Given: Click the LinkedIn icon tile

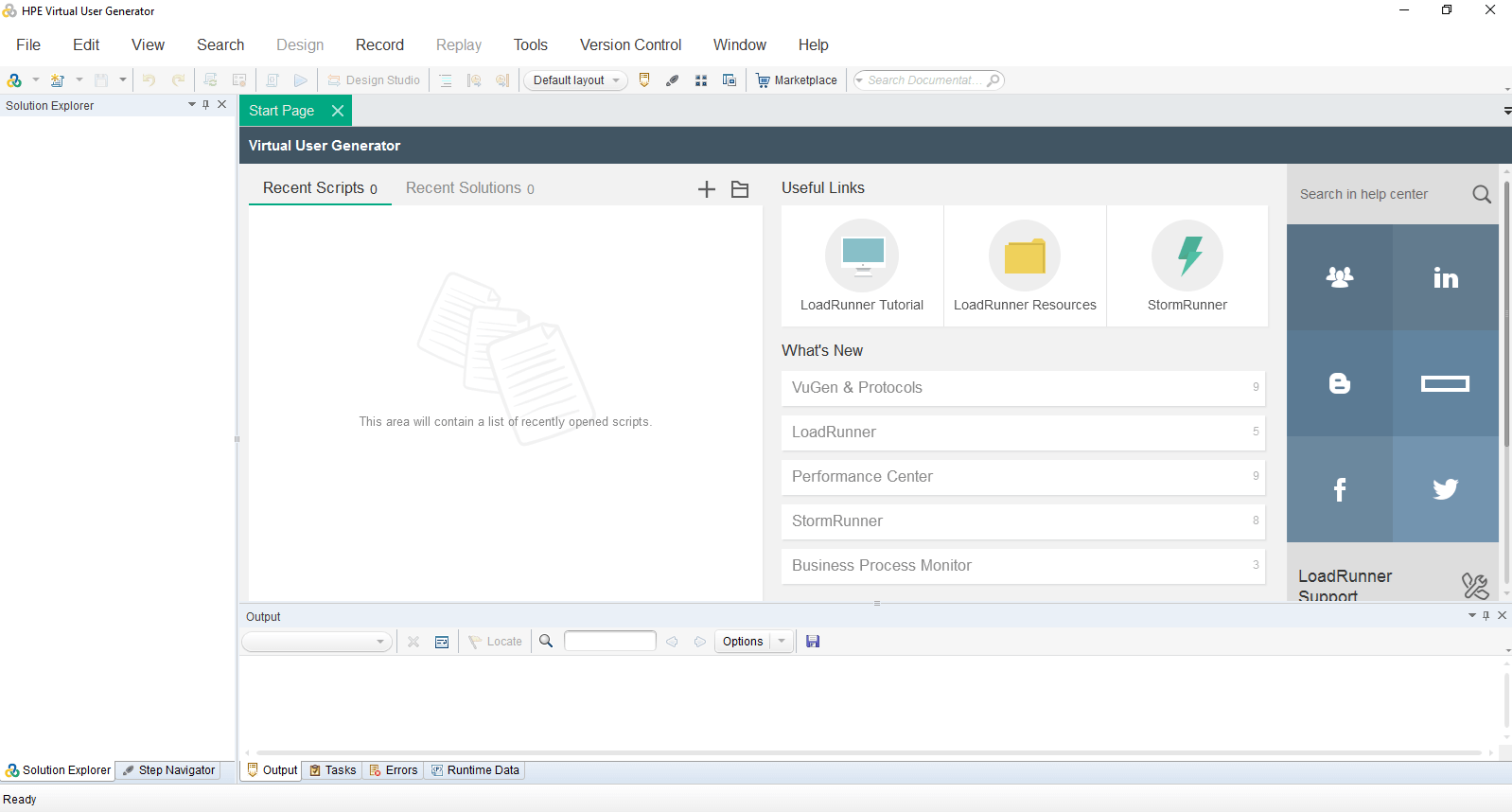Looking at the screenshot, I should pos(1445,277).
